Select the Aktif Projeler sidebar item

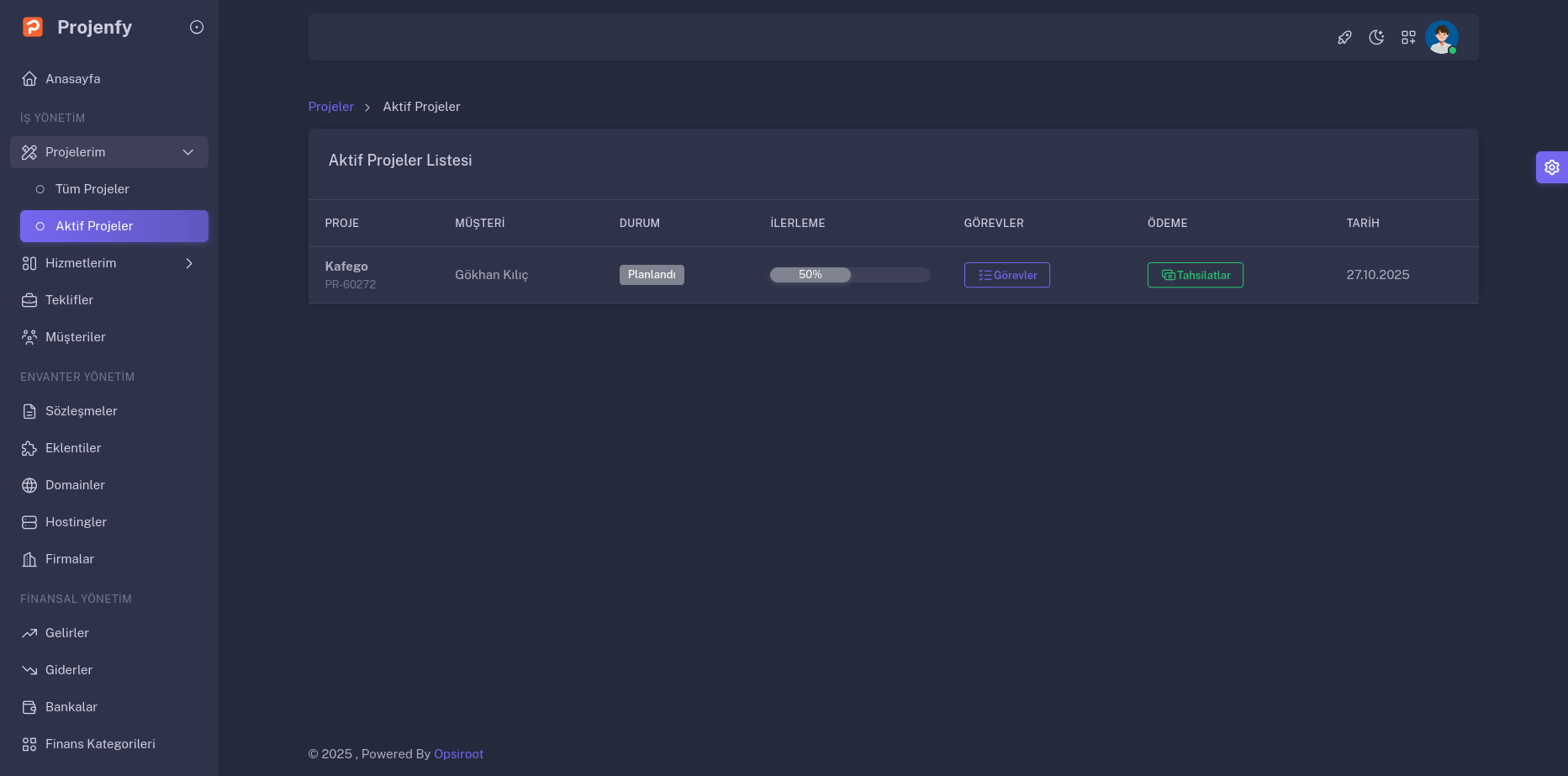tap(94, 226)
